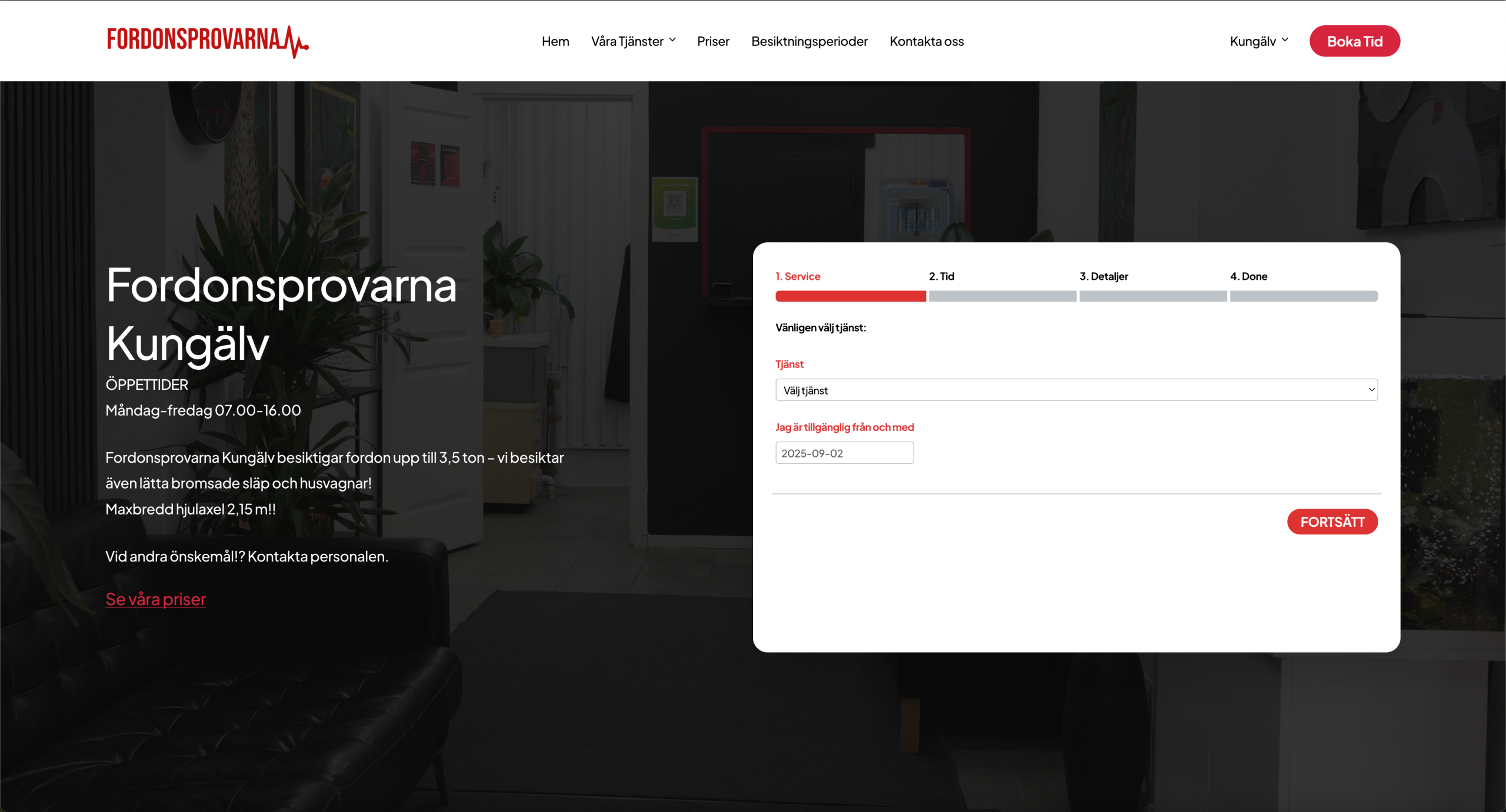Open the Våra Tjänster menu

coord(627,41)
